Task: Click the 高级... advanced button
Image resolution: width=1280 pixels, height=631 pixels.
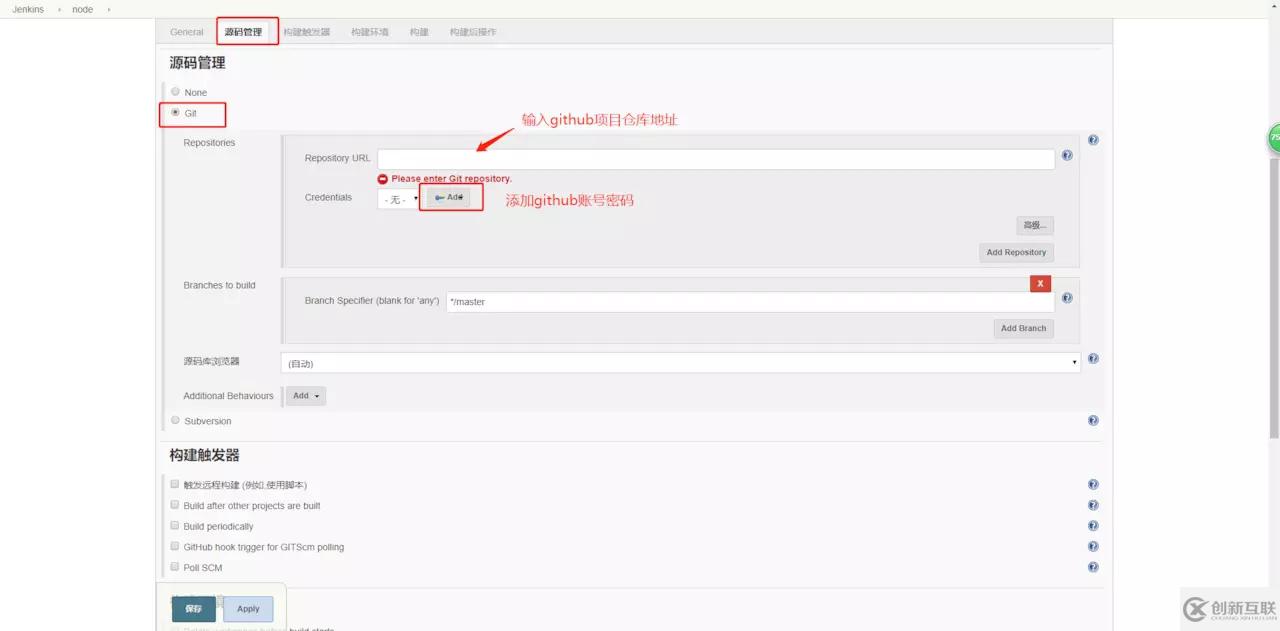Action: point(1035,226)
